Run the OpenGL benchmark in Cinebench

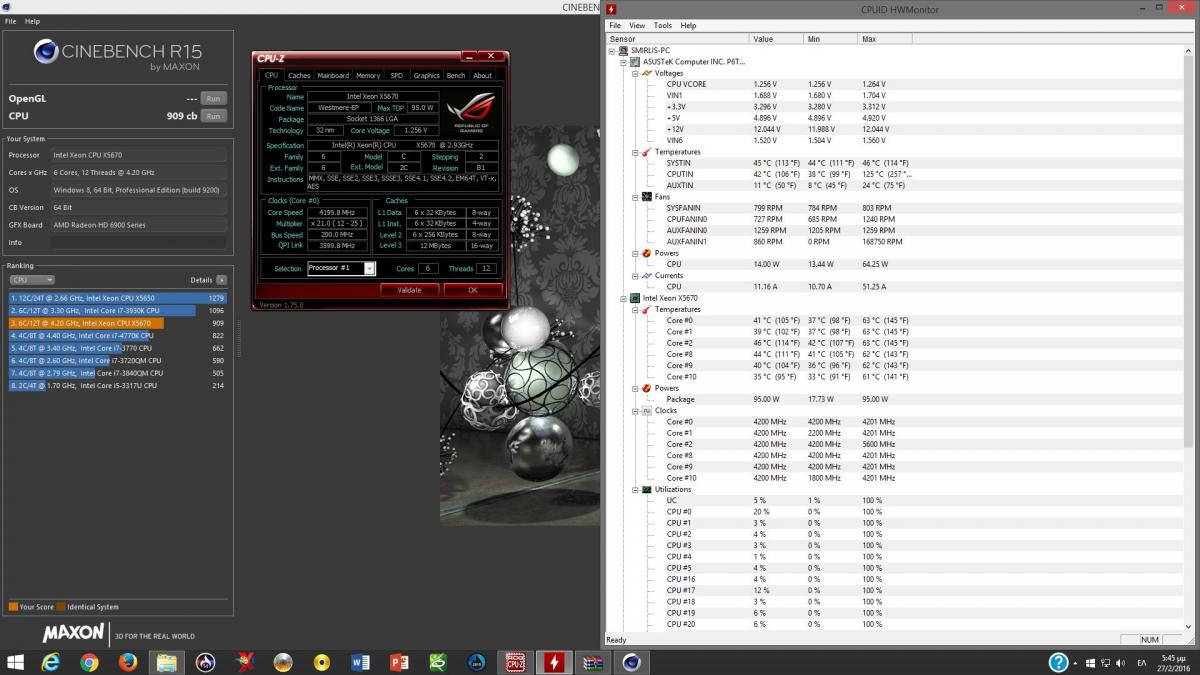coord(213,99)
